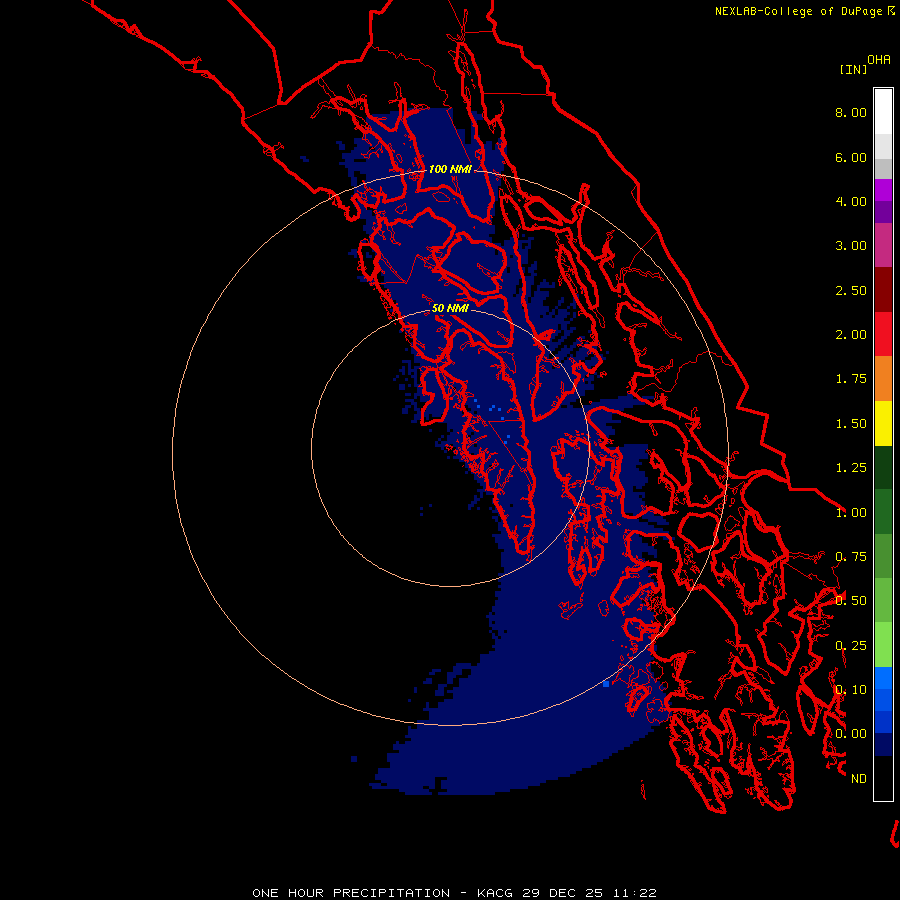Click the light green legend swatch
The image size is (900, 900).
[883, 645]
